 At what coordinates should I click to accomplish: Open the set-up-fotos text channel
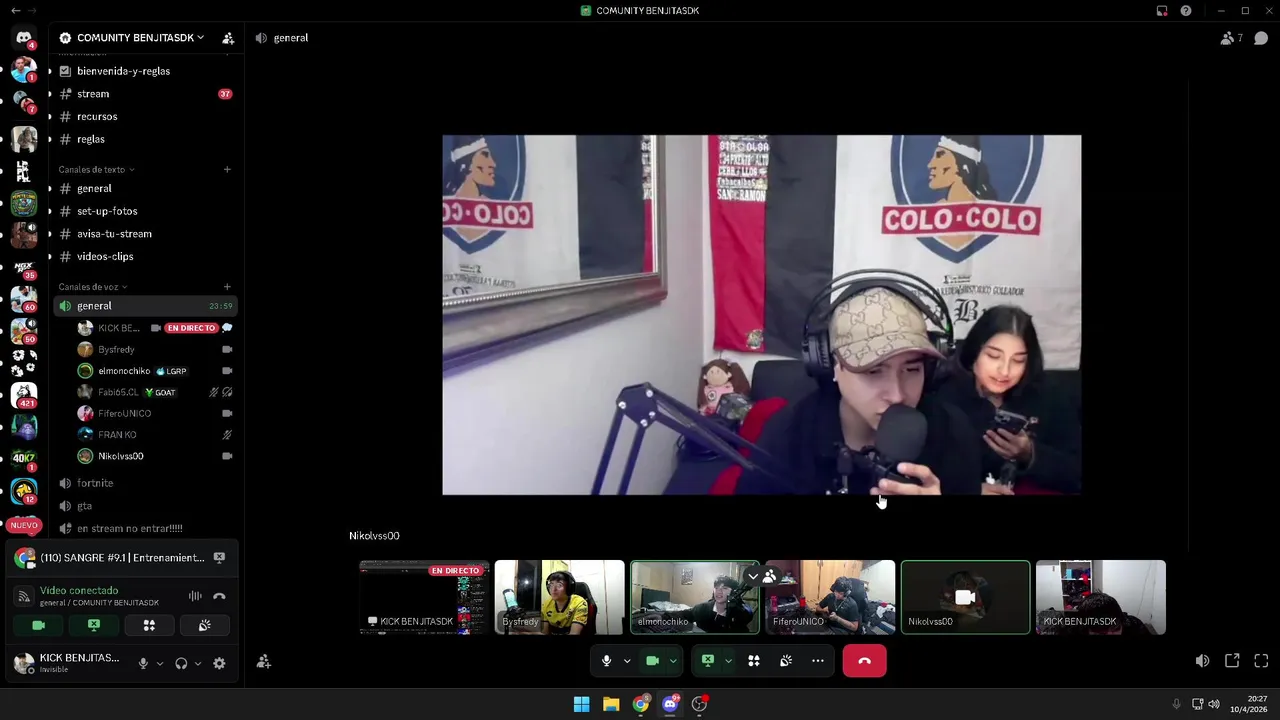point(145,211)
